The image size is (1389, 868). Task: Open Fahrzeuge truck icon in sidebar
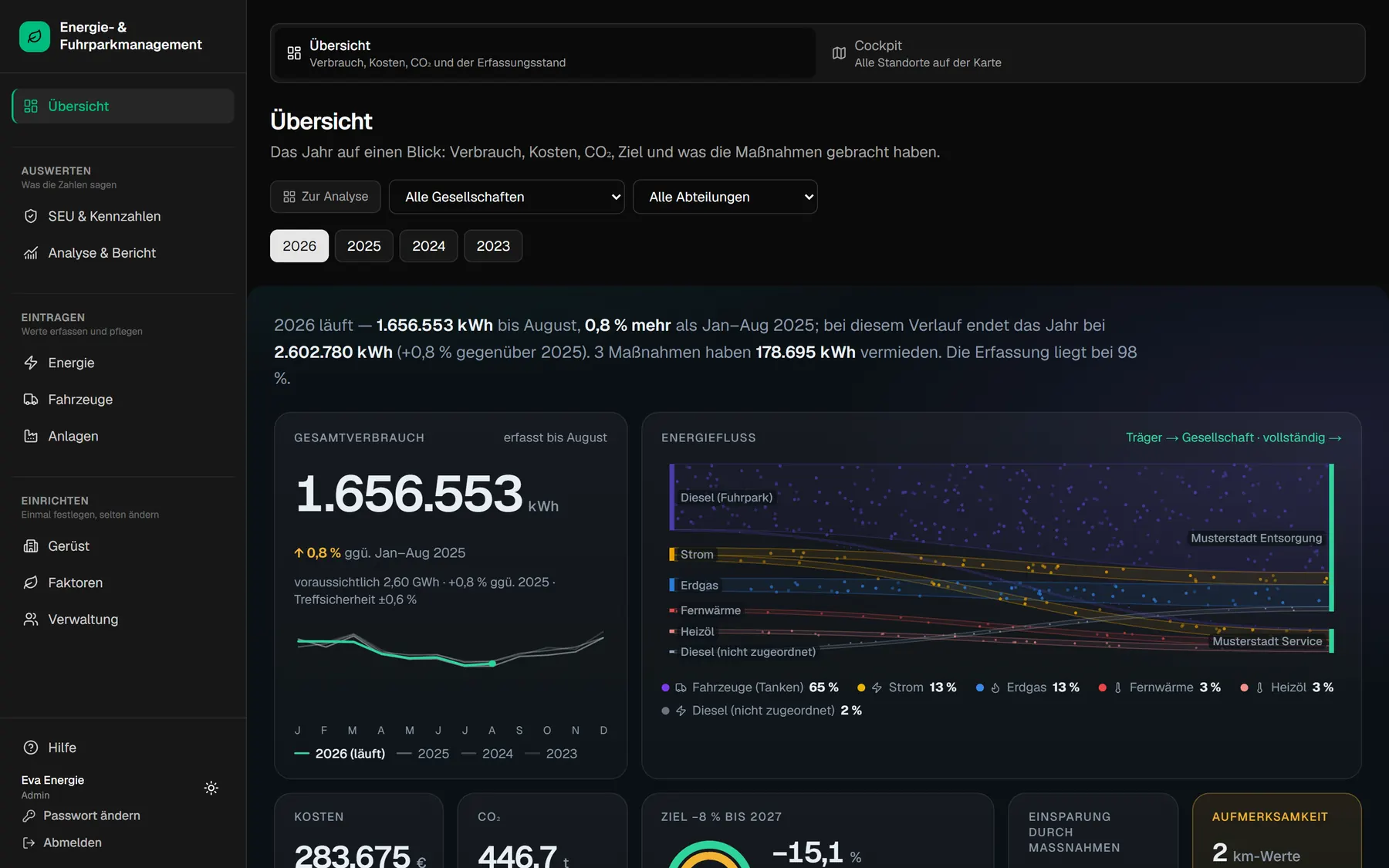point(31,400)
